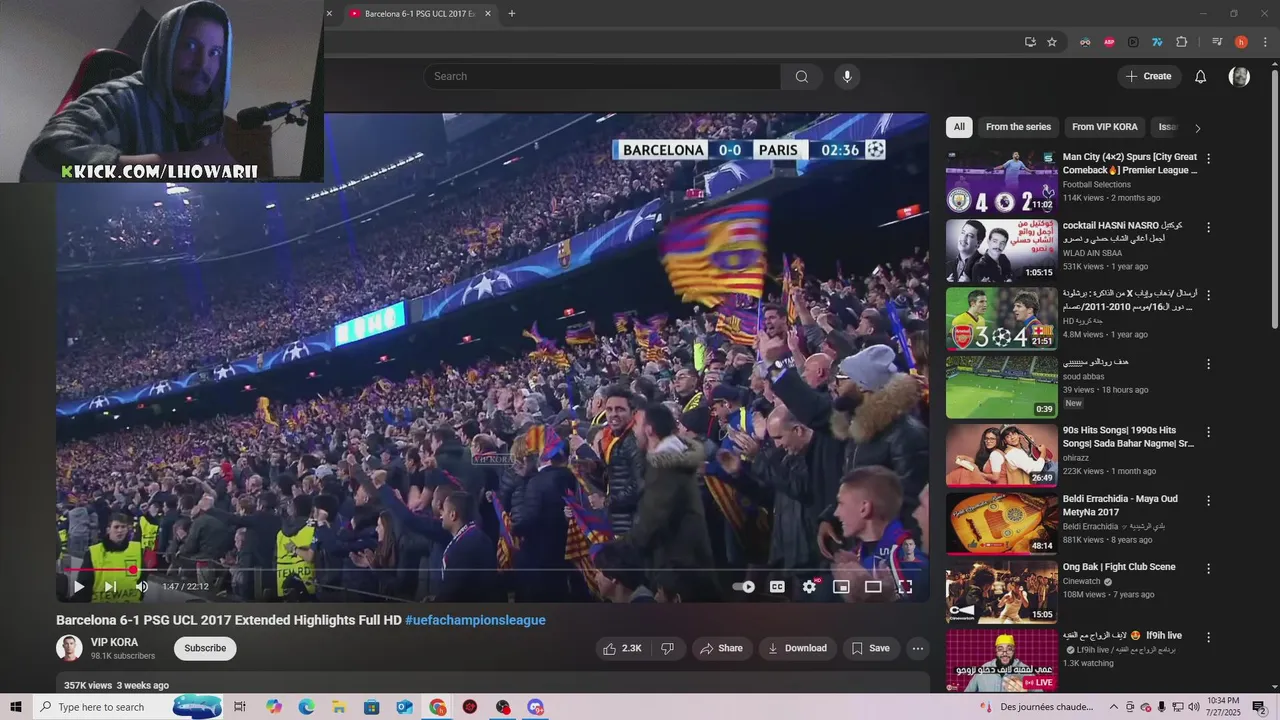Open the YouTube notifications bell

click(1201, 76)
